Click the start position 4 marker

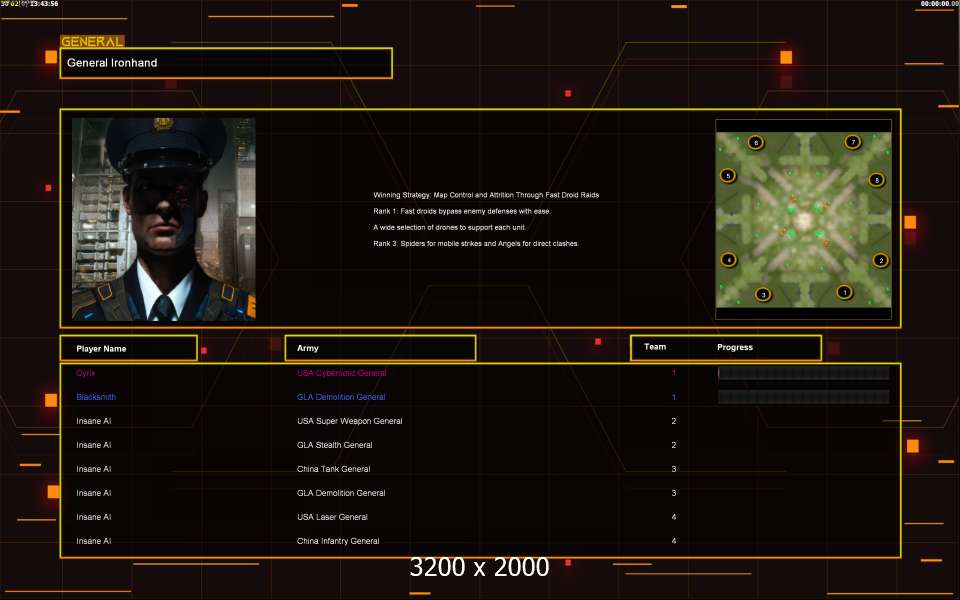729,260
